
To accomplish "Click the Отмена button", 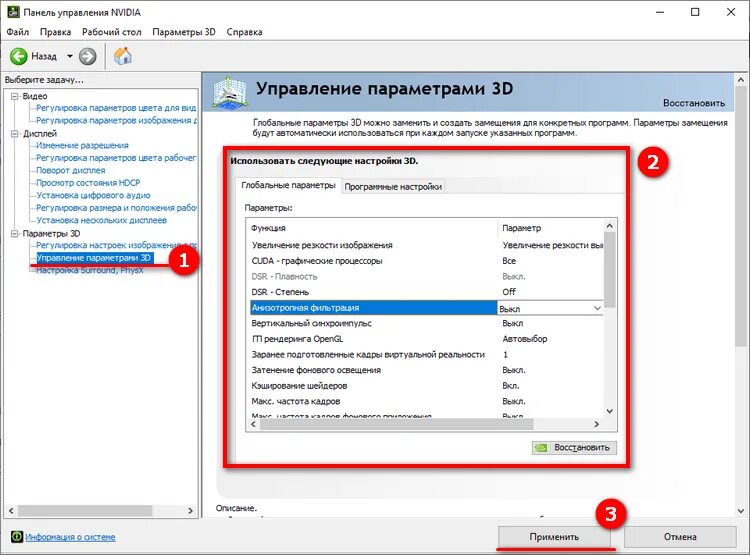I will click(680, 537).
